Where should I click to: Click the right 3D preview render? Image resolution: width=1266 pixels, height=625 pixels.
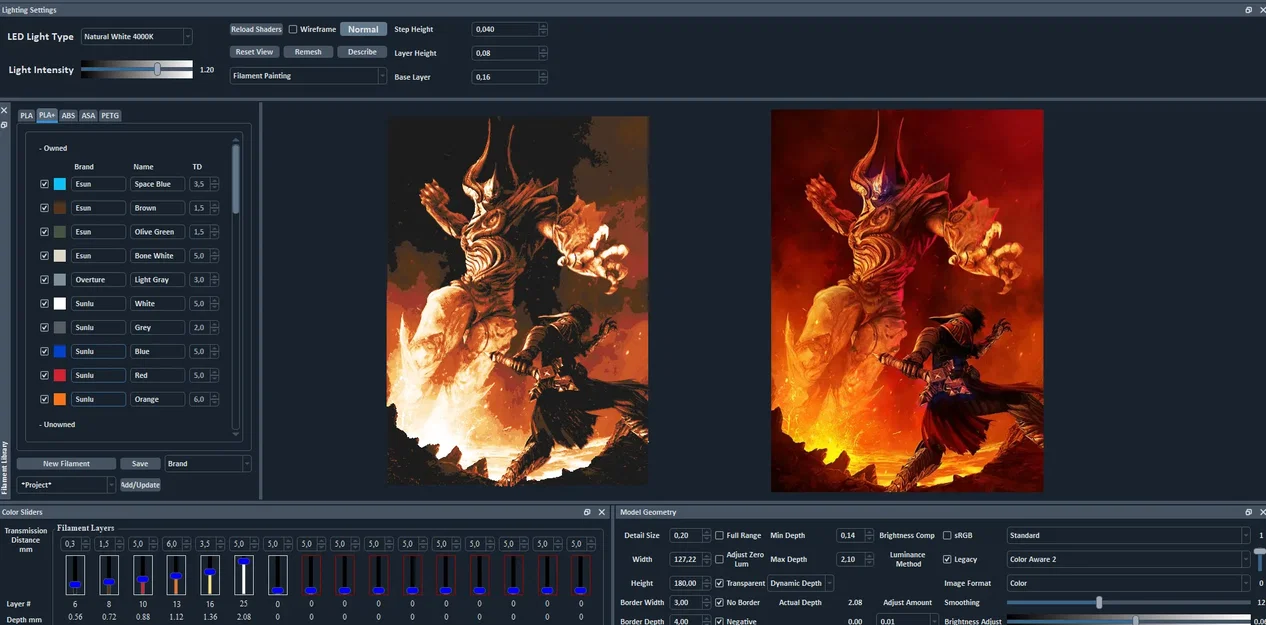point(907,300)
